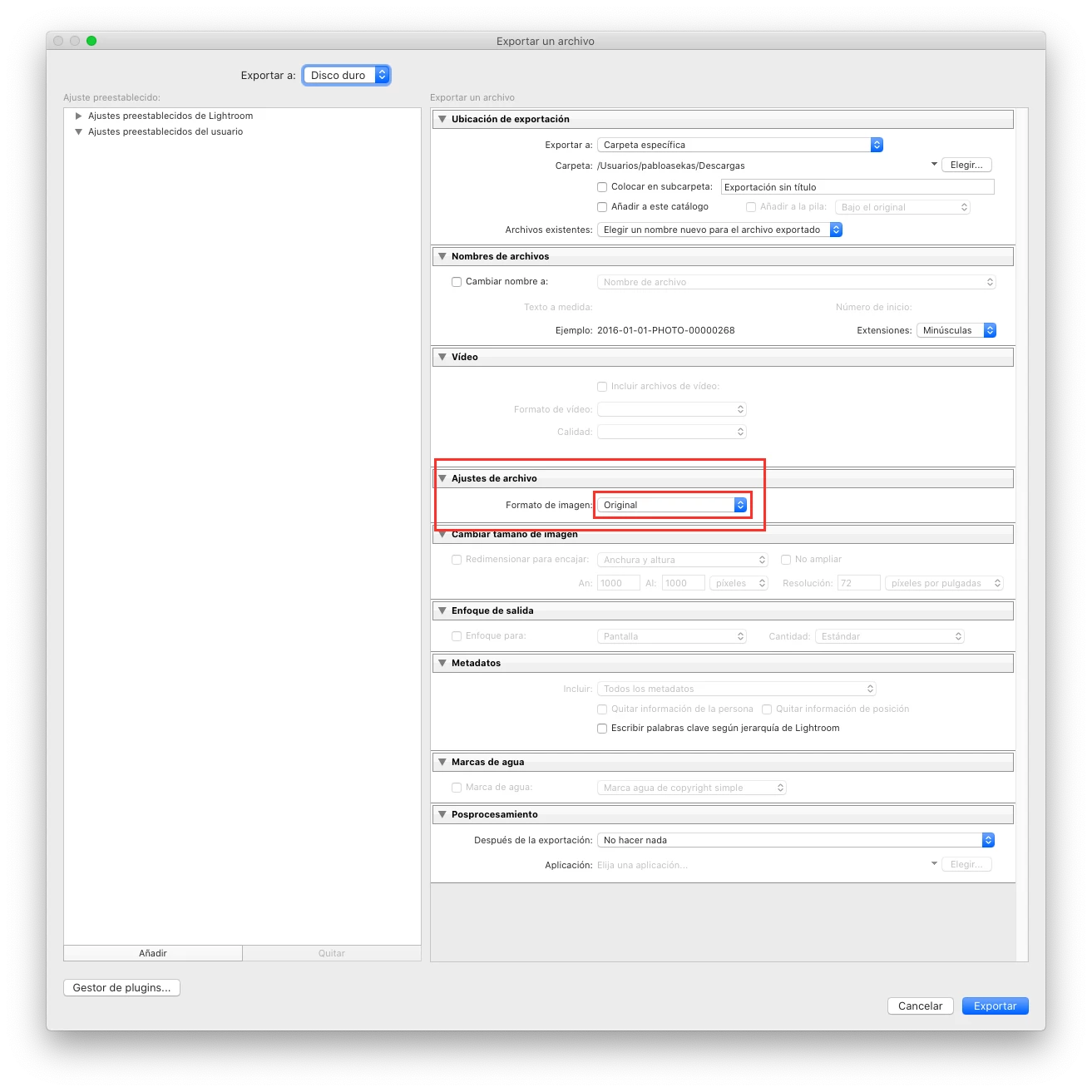Open the Formato de vídeo dropdown
Image resolution: width=1092 pixels, height=1092 pixels.
coord(672,409)
